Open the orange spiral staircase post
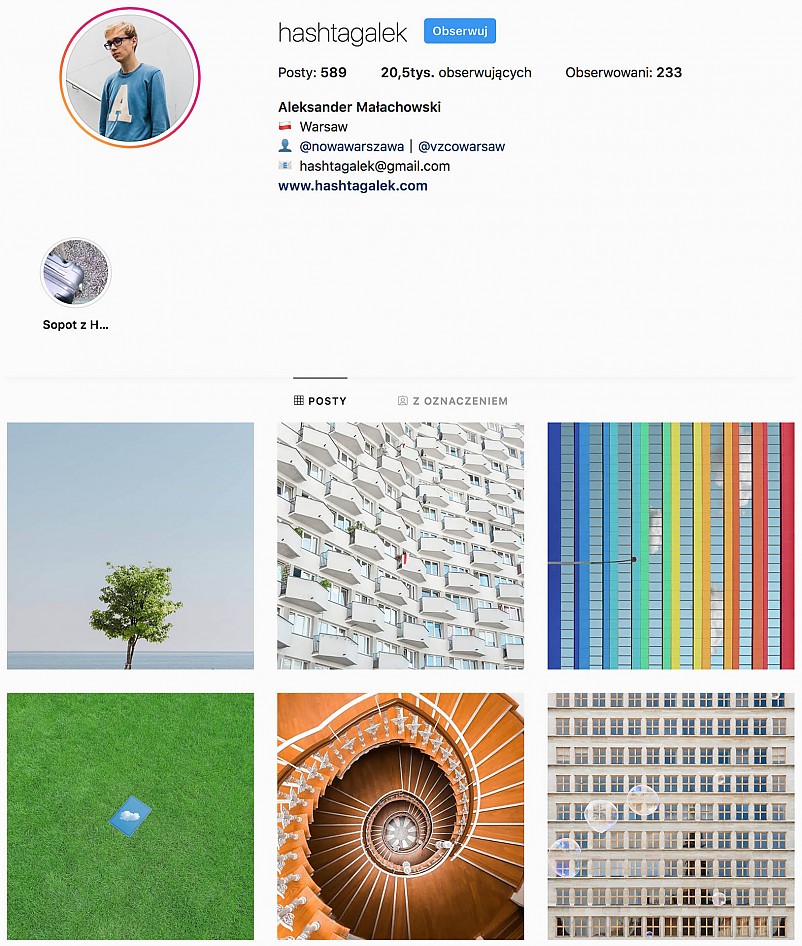The width and height of the screenshot is (802, 946). coord(401,816)
